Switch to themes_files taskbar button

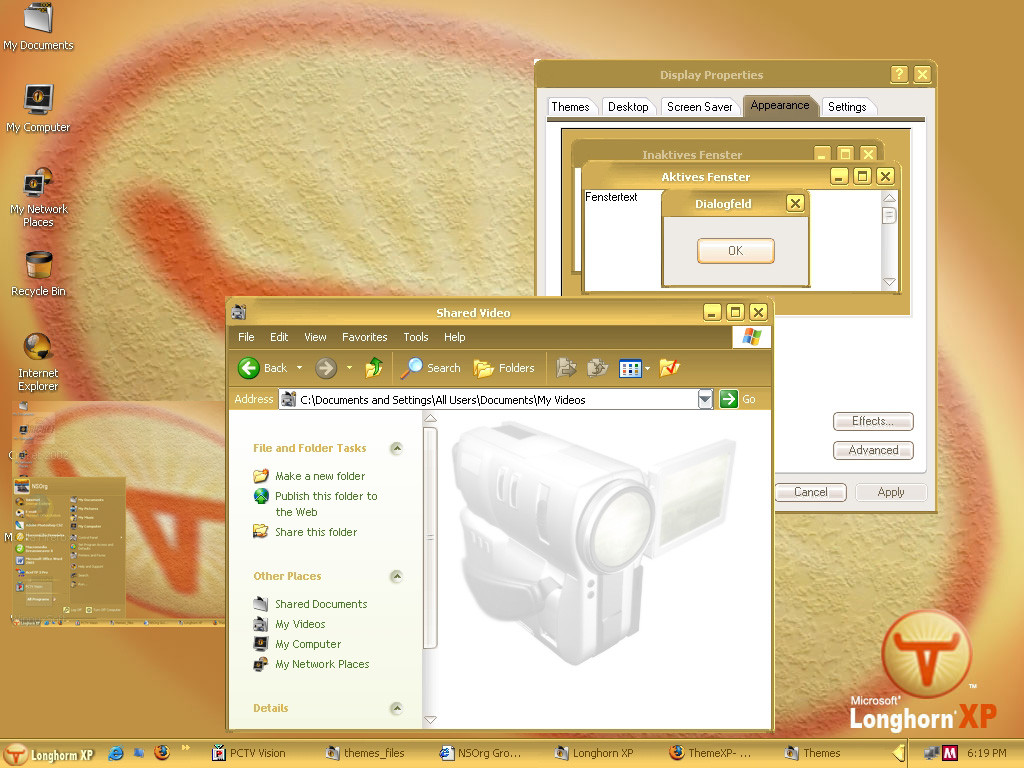coord(366,753)
